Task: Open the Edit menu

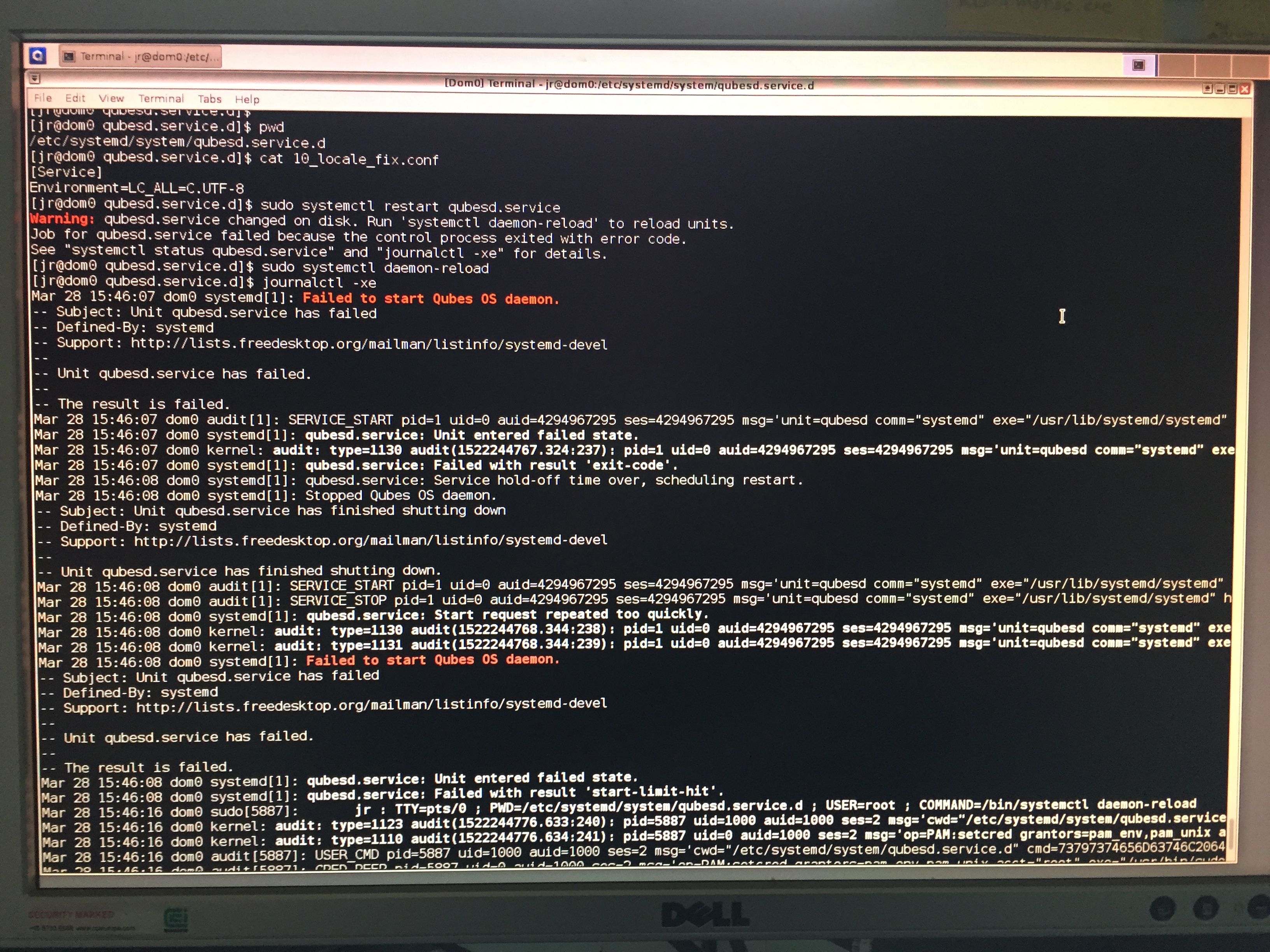Action: (75, 98)
